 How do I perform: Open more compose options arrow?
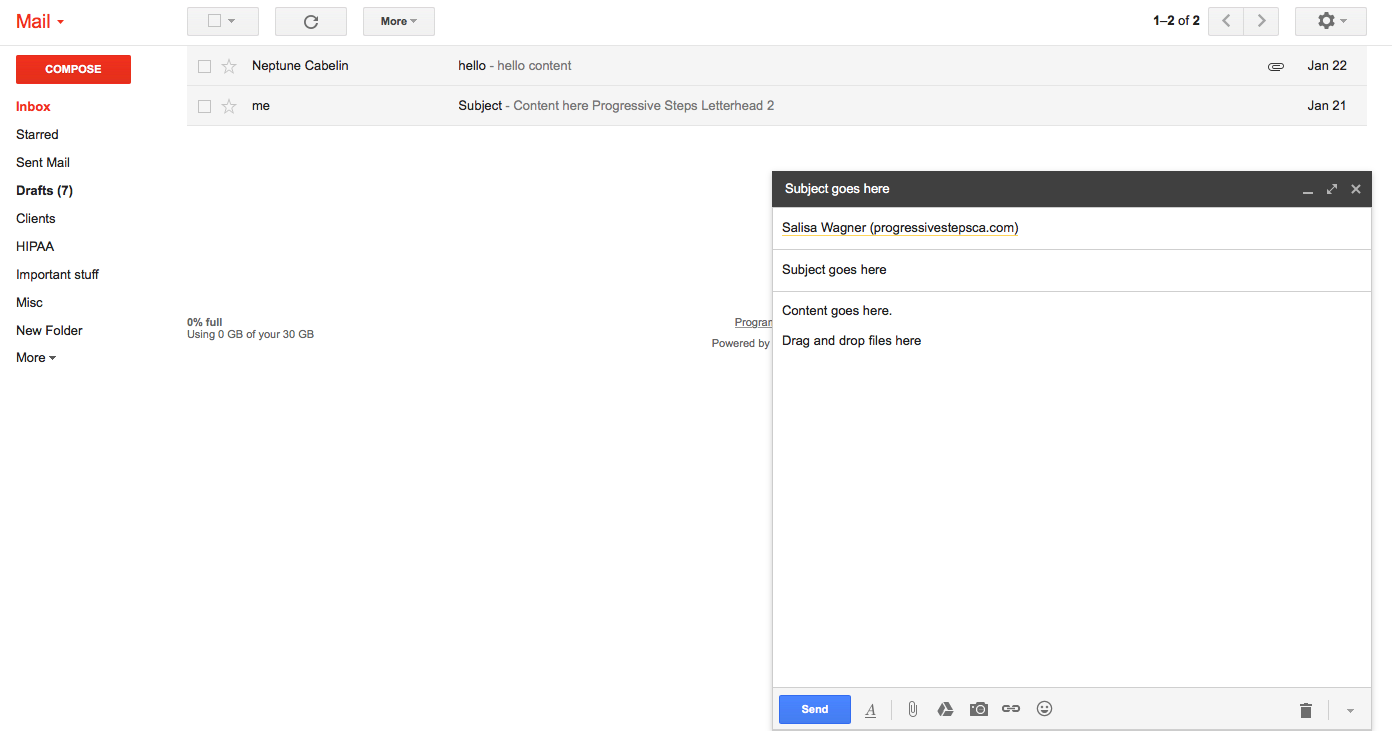coord(1350,711)
